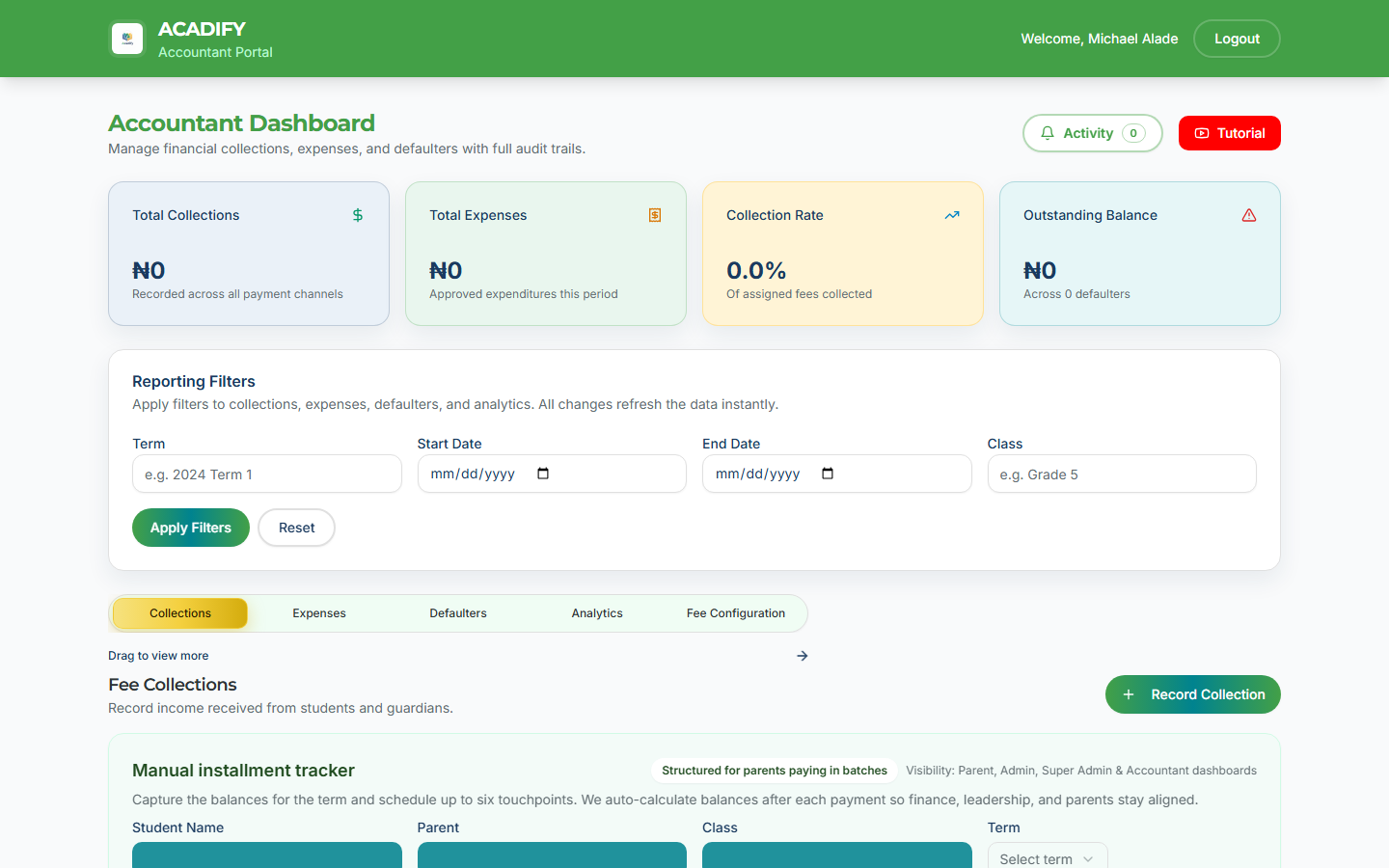
Task: Click the arrow beside Drag to view more
Action: click(x=802, y=655)
